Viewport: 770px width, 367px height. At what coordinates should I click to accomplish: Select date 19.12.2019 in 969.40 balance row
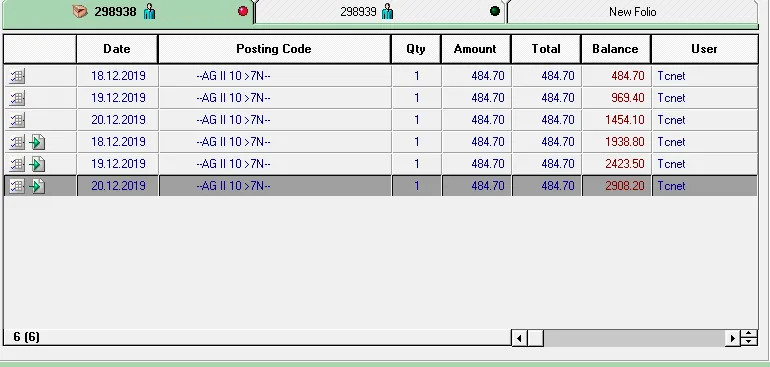point(118,98)
